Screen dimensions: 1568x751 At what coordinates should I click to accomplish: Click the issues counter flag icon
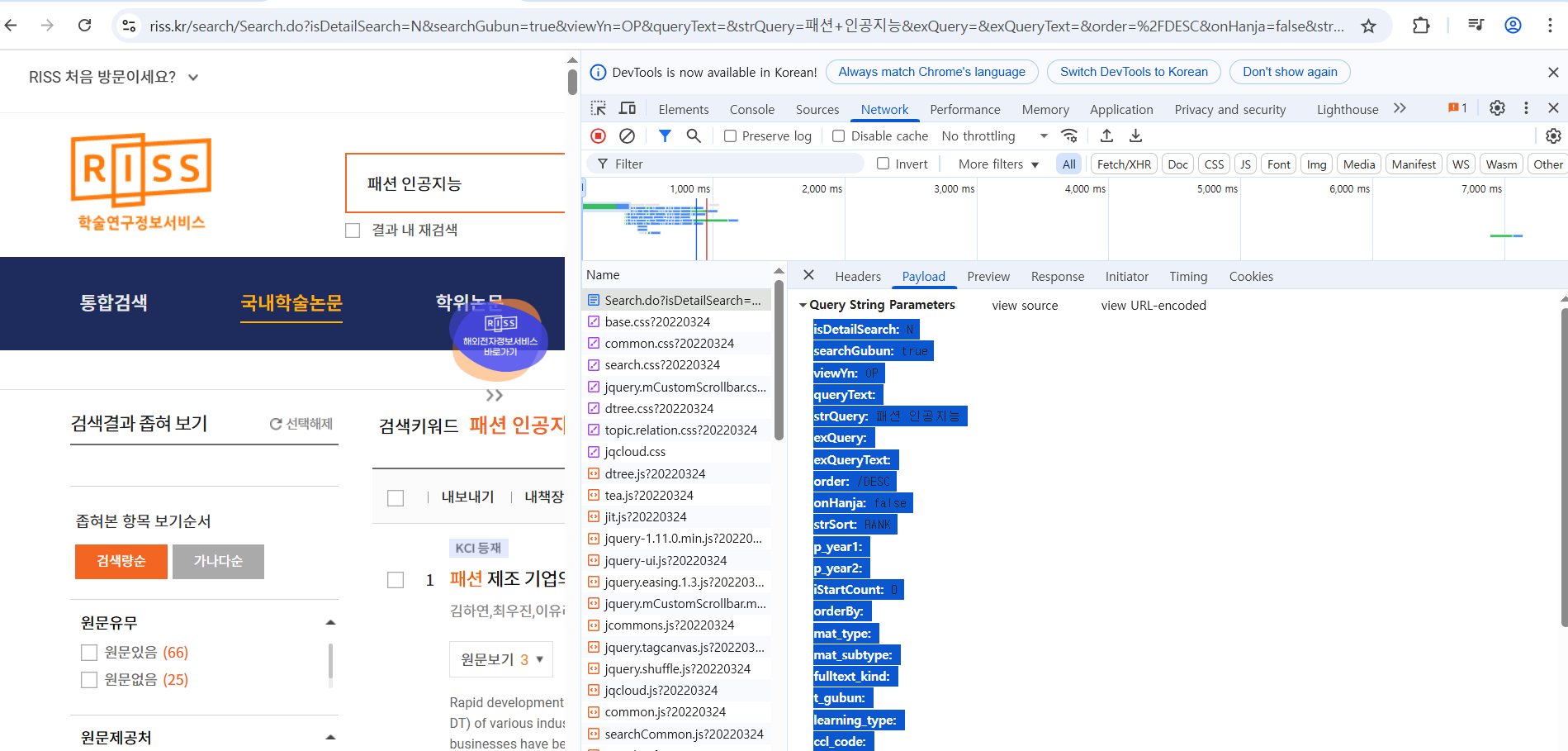1457,108
